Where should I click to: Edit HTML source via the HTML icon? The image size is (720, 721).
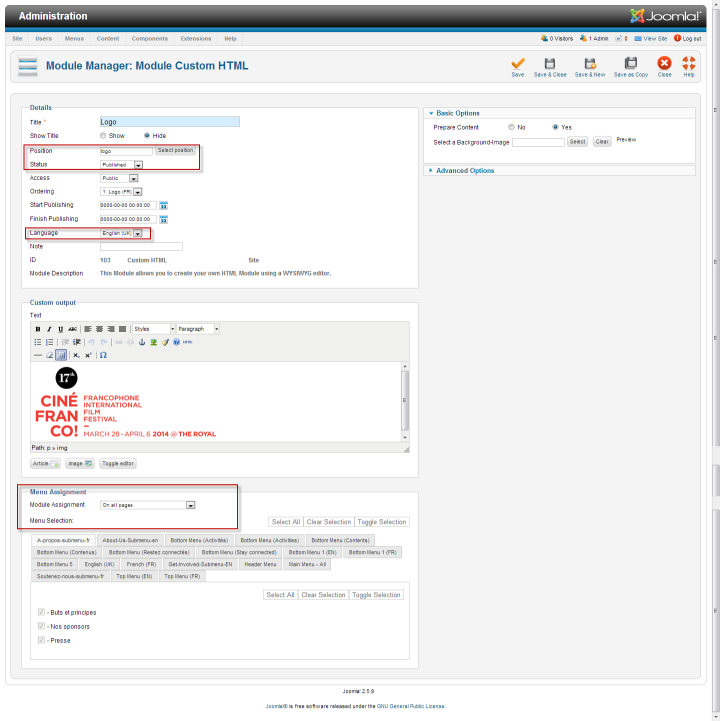pos(188,342)
